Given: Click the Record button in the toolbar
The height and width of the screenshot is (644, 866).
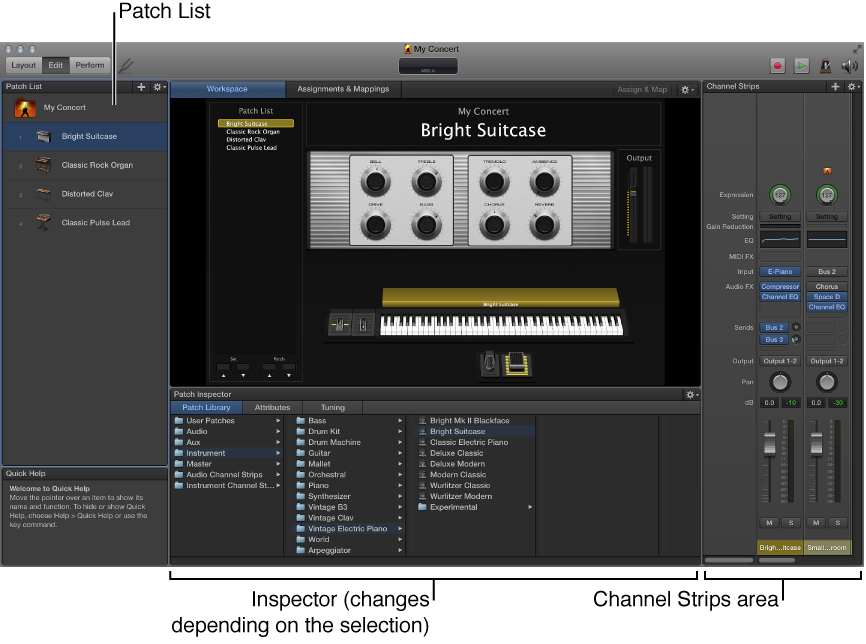Looking at the screenshot, I should point(778,65).
